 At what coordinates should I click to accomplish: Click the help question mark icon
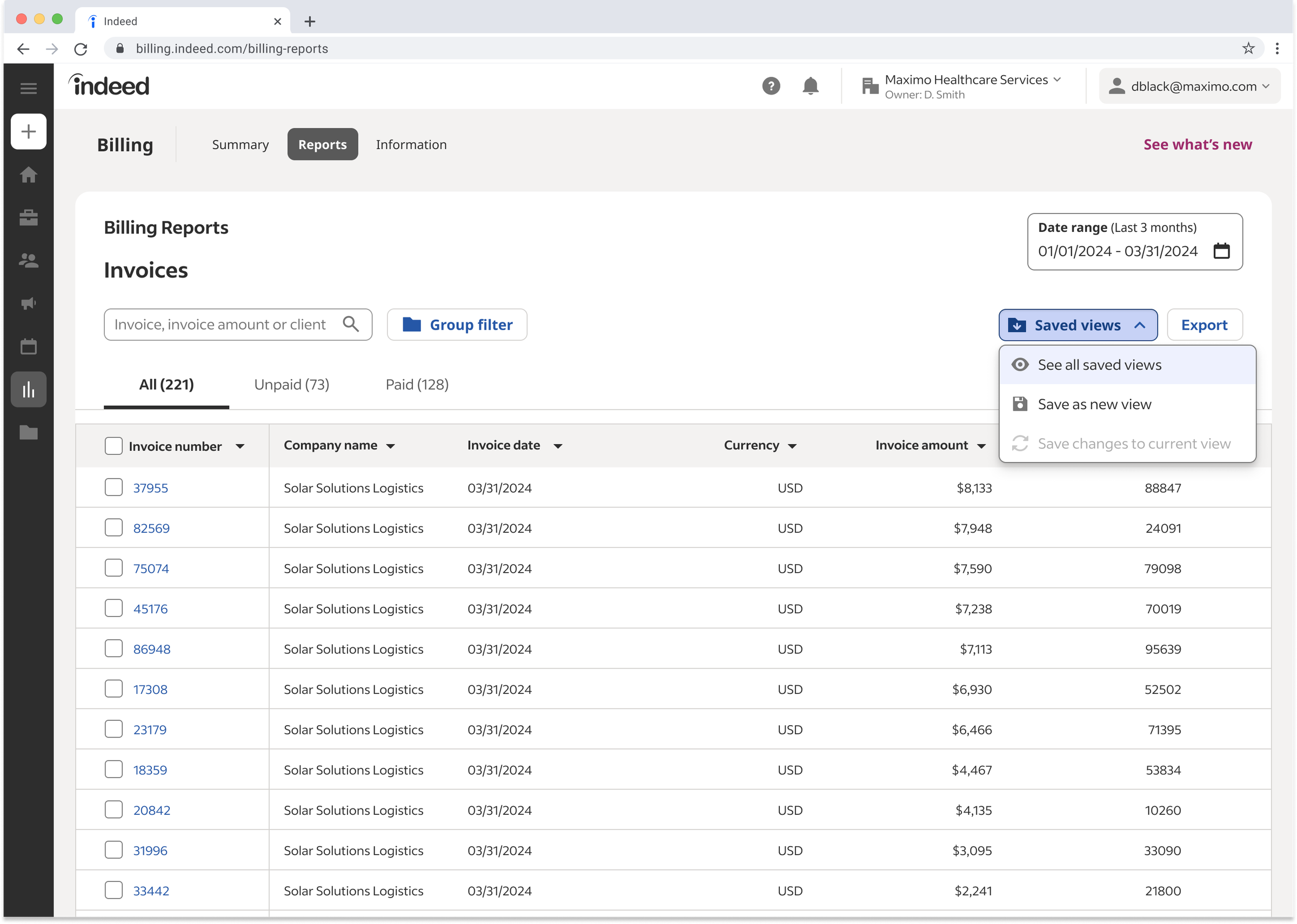click(x=771, y=86)
